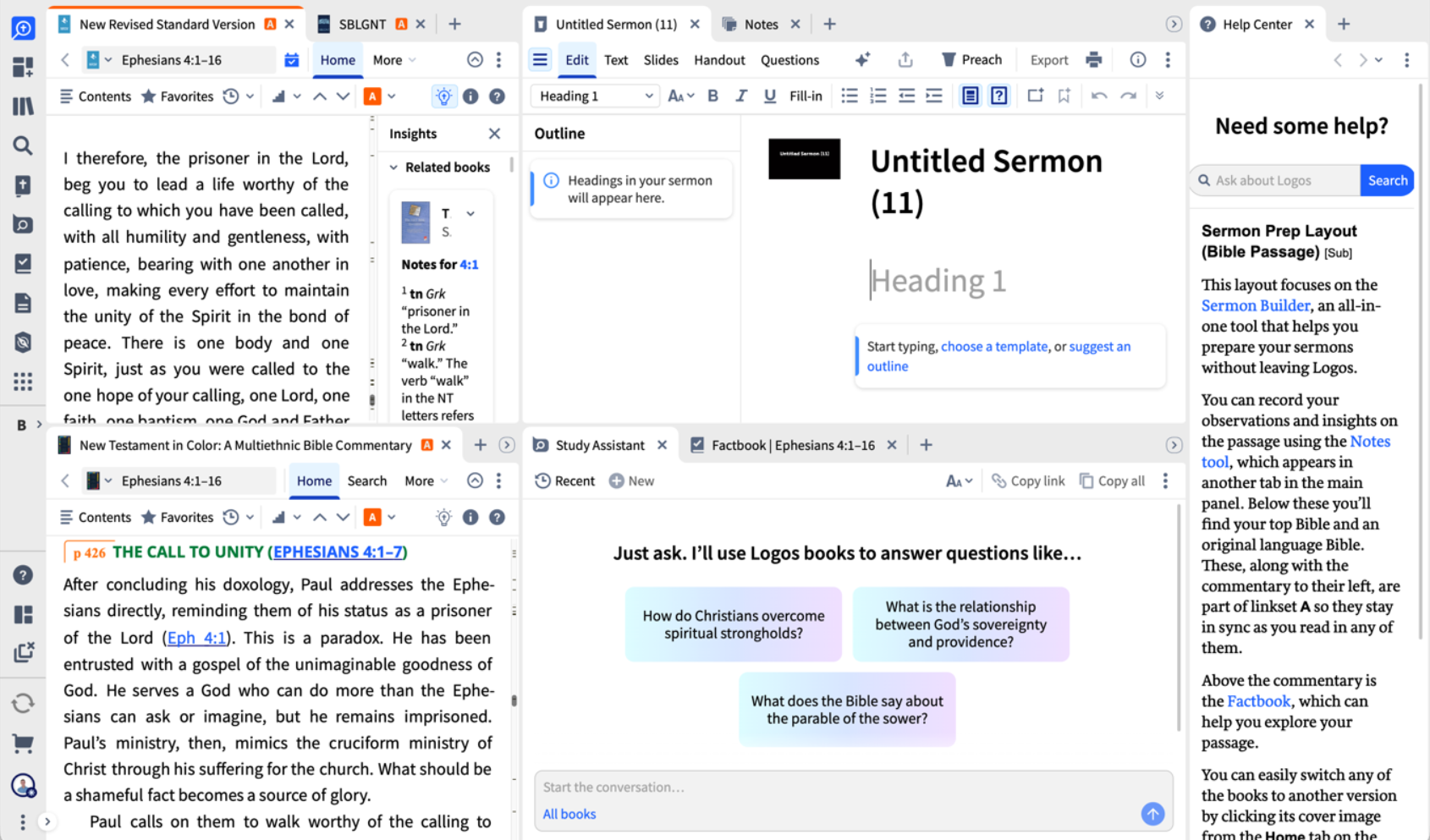
Task: Expand the related book entry chevron
Action: click(470, 213)
